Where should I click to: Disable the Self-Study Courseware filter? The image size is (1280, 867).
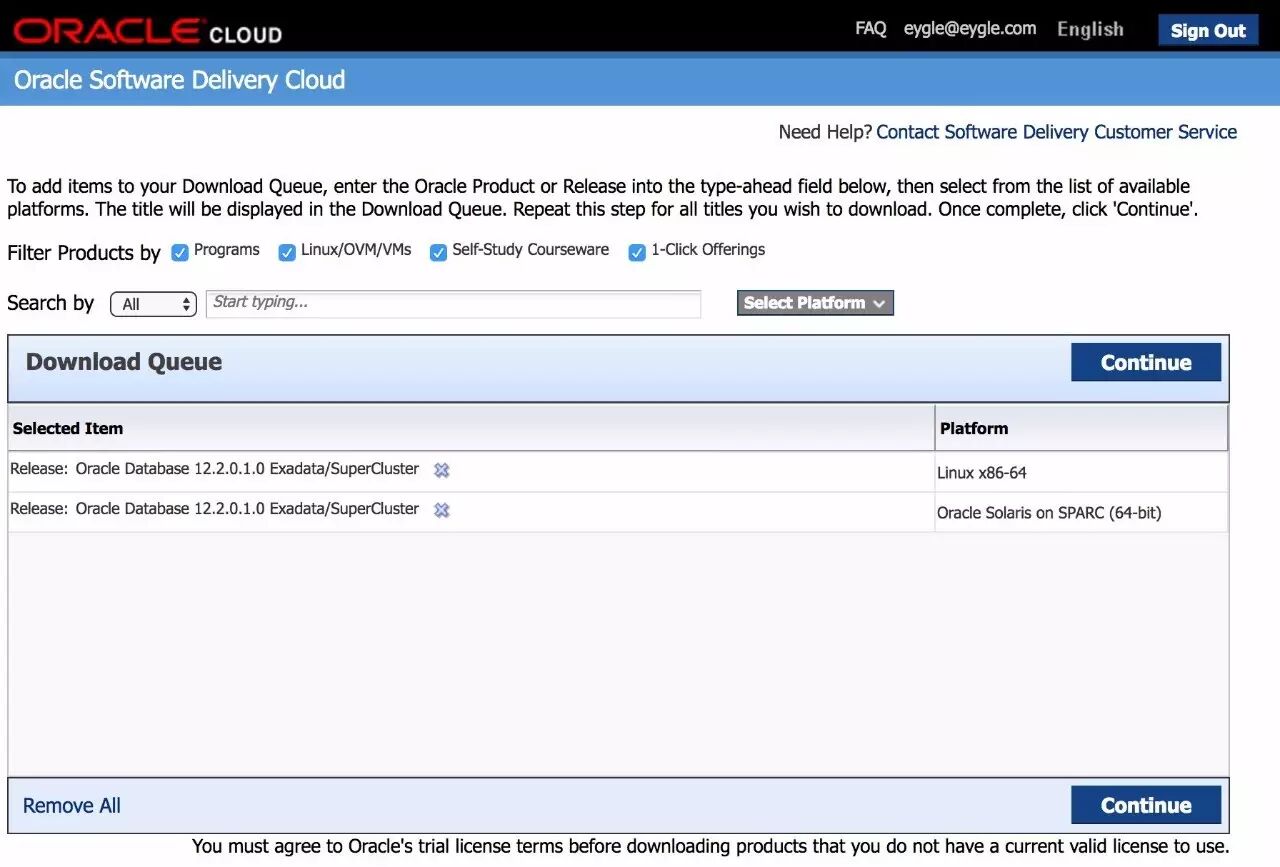coord(438,253)
